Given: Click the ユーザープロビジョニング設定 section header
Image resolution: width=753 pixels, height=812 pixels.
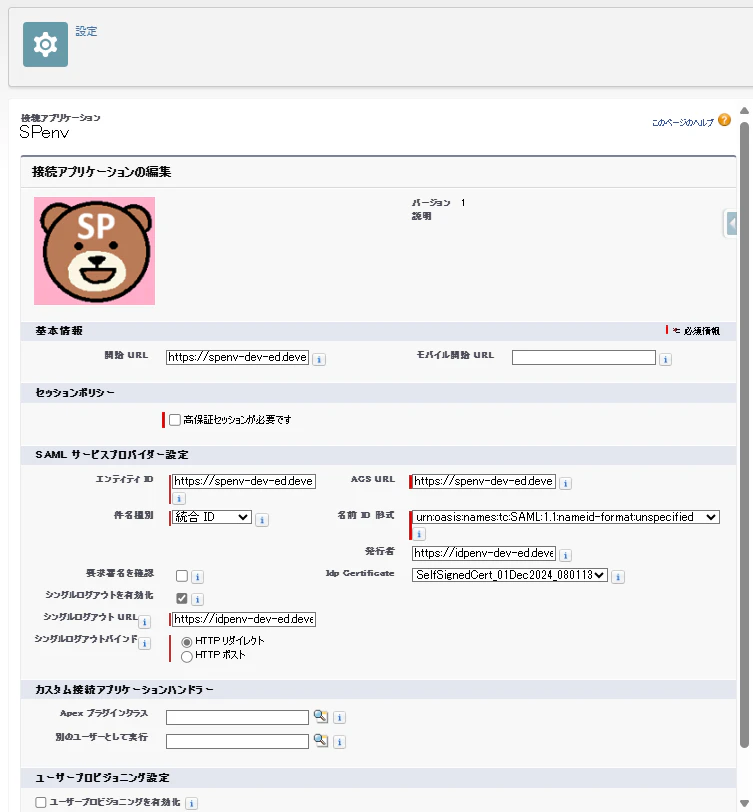Looking at the screenshot, I should [x=102, y=778].
